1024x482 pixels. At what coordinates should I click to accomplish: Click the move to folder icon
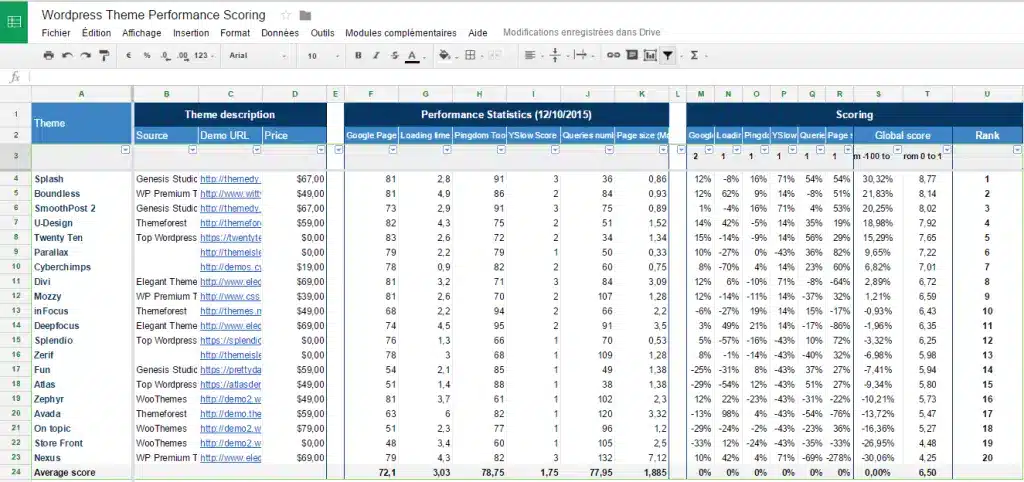click(x=305, y=15)
